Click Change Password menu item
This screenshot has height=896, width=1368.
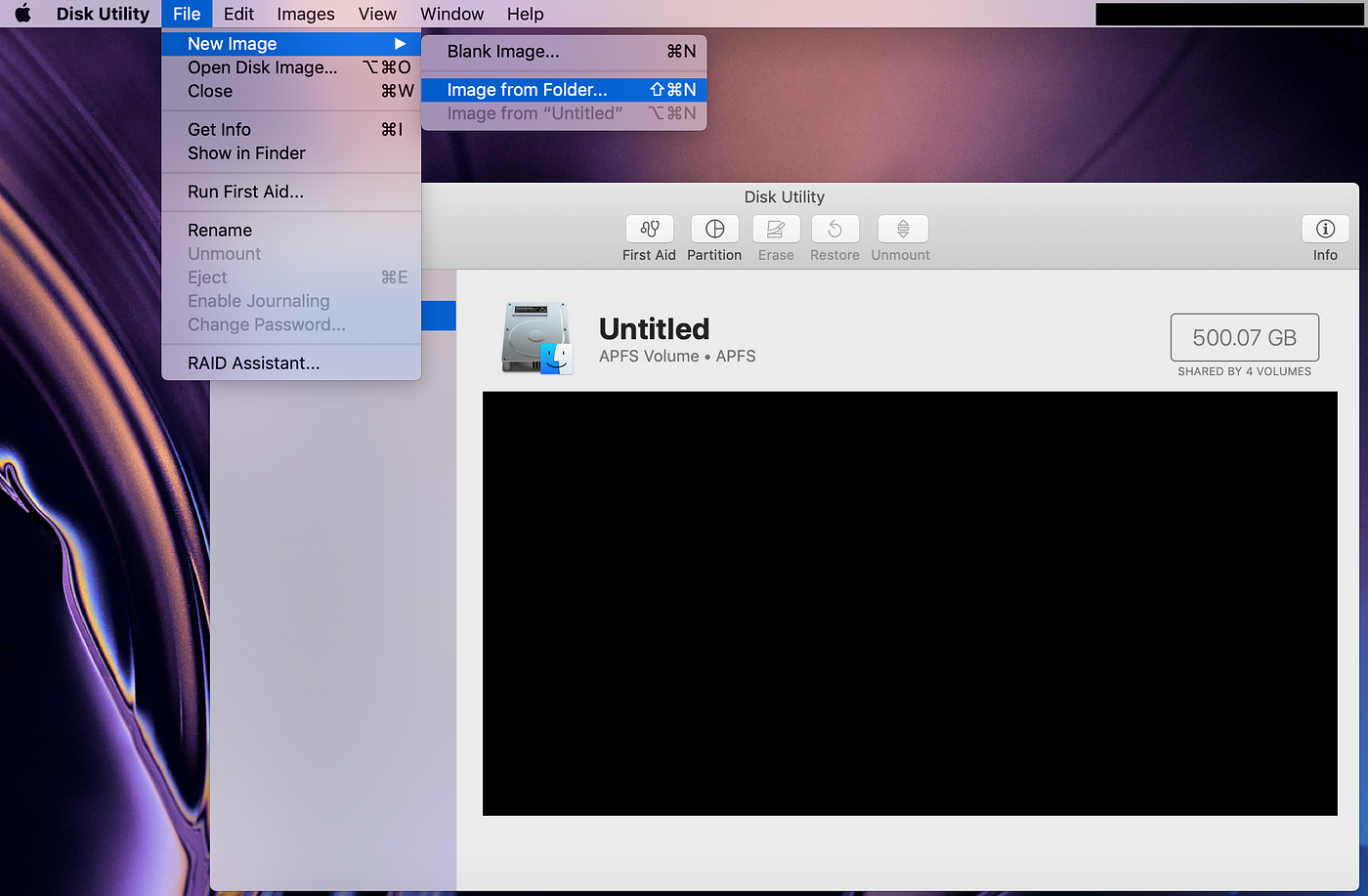coord(291,324)
